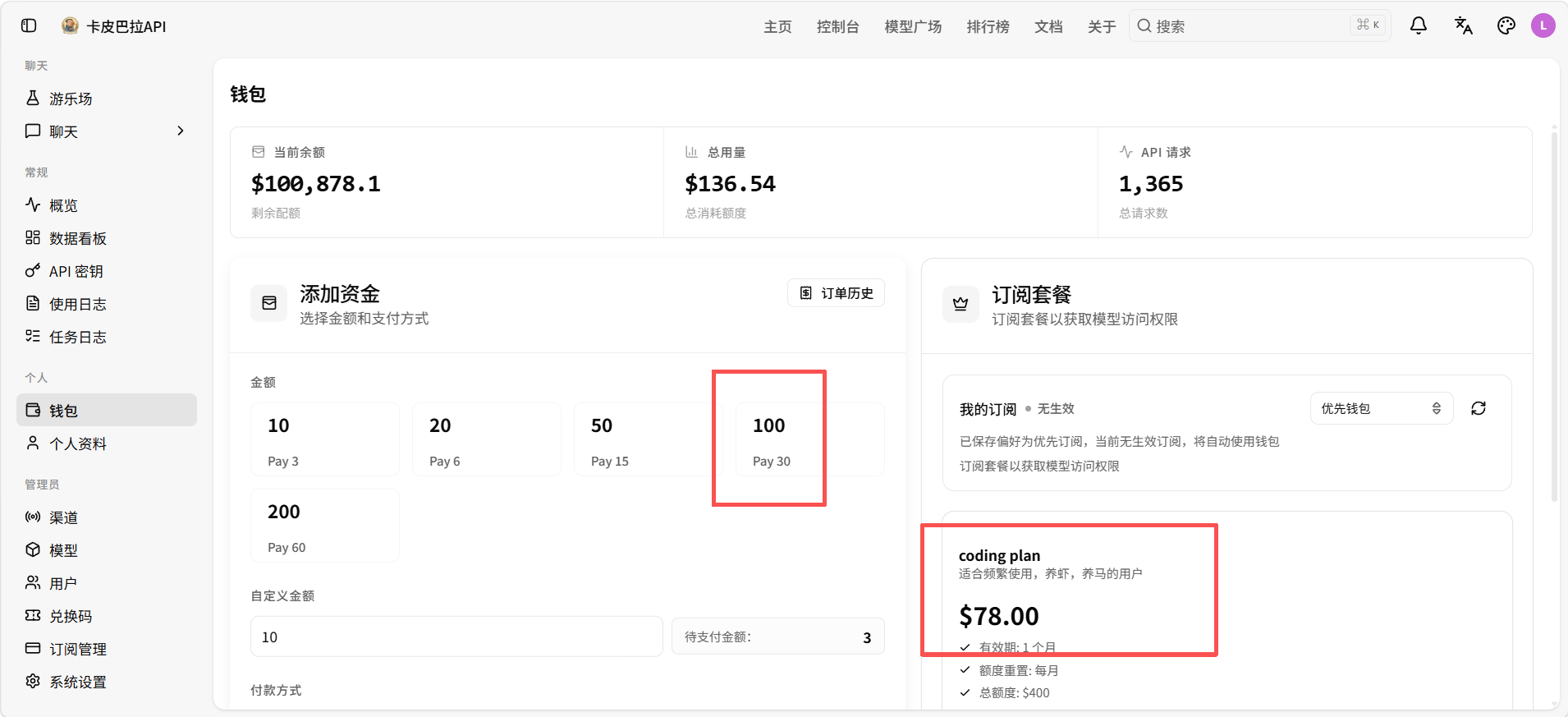The image size is (1568, 717).
Task: Open 排行榜 in top navigation
Action: click(x=988, y=26)
